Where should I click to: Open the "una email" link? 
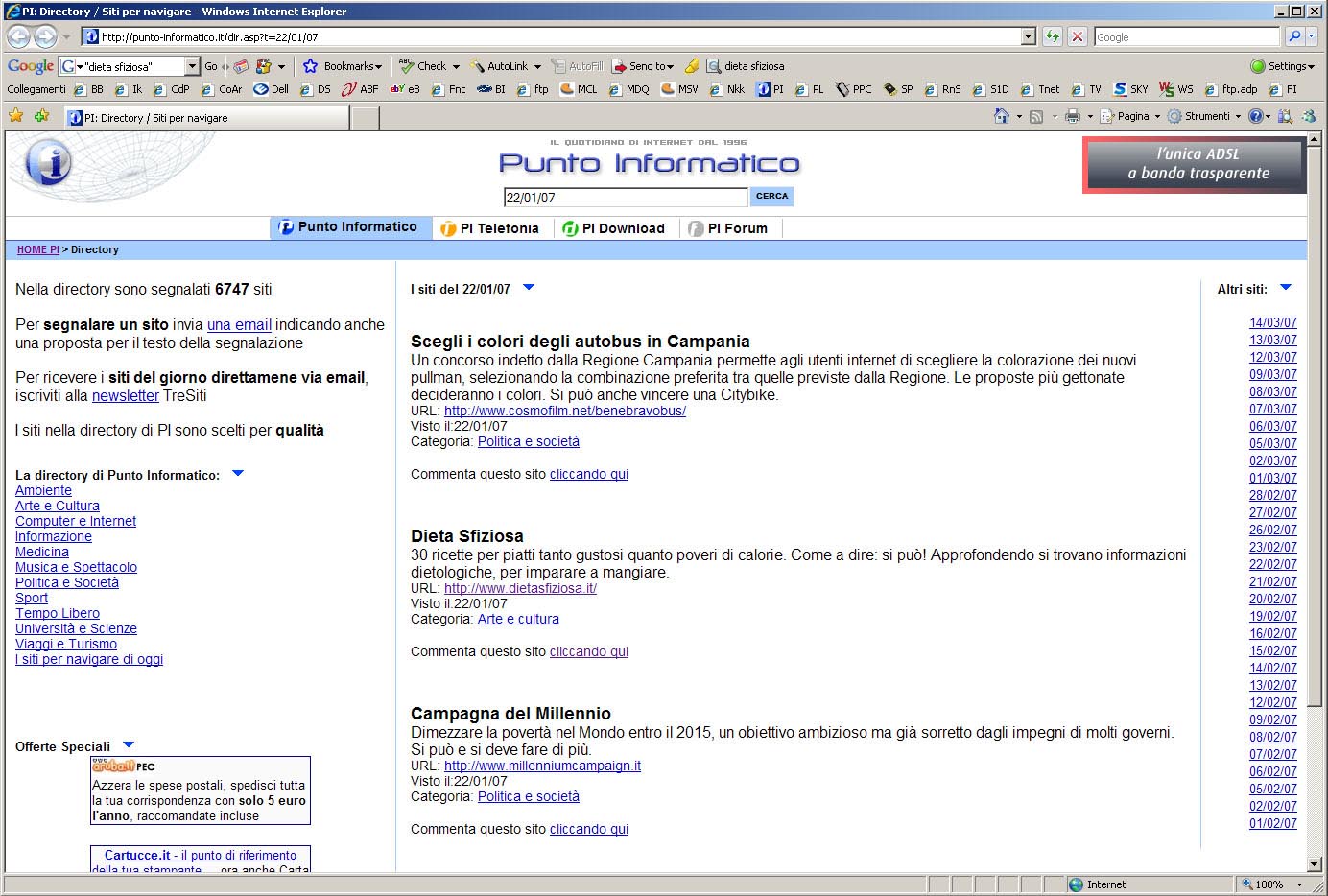point(239,325)
